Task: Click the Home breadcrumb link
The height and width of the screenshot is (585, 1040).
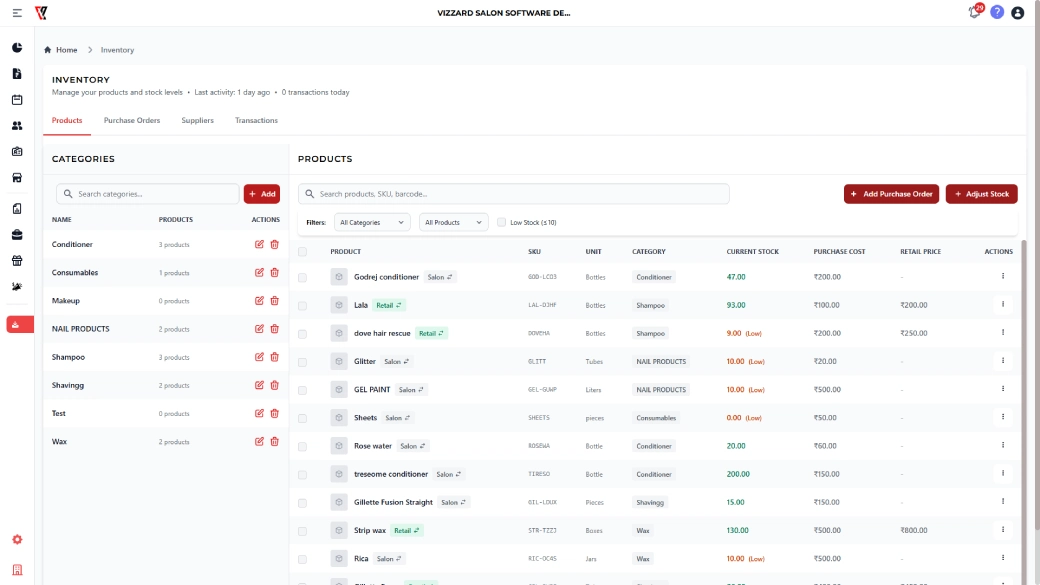Action: click(x=61, y=50)
